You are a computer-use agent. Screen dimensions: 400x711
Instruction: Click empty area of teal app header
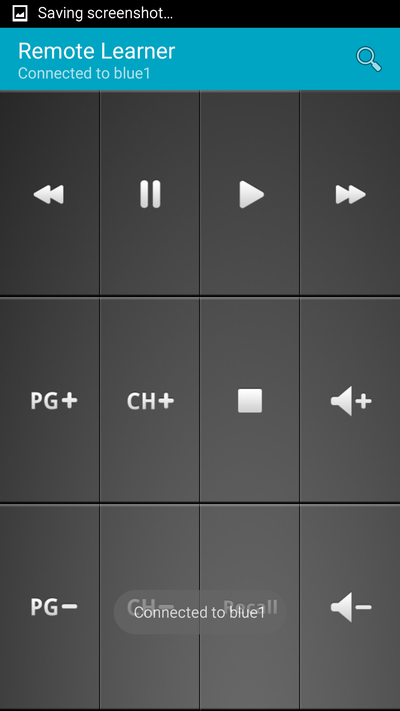pos(263,59)
